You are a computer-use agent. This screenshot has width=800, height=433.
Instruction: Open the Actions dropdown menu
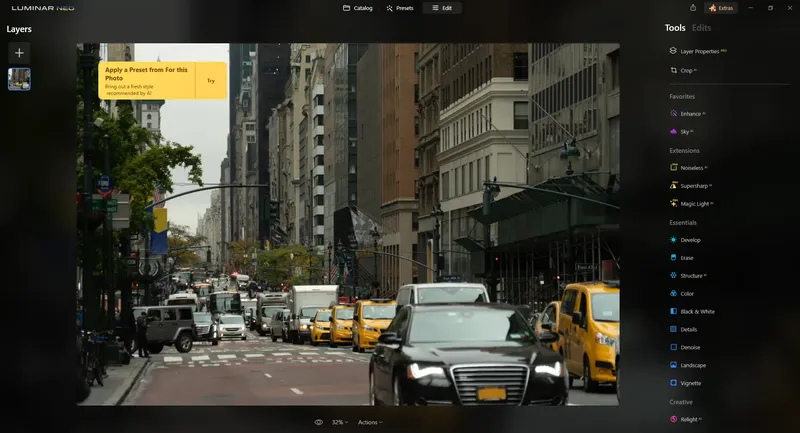pos(370,422)
